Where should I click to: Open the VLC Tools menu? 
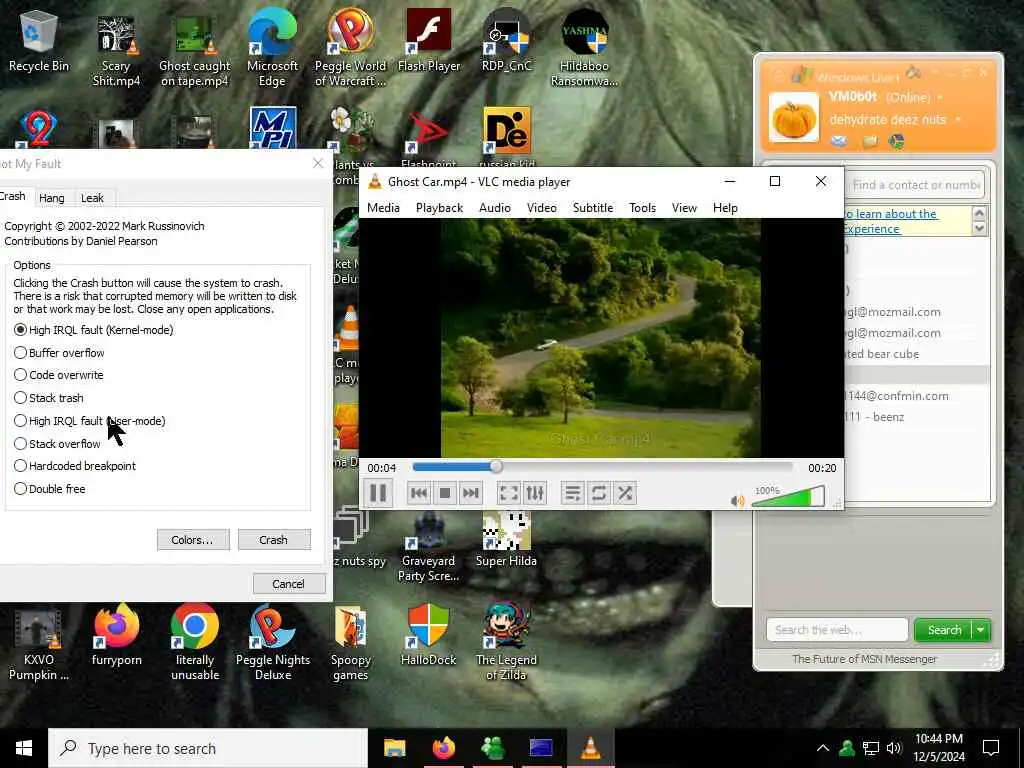click(643, 208)
